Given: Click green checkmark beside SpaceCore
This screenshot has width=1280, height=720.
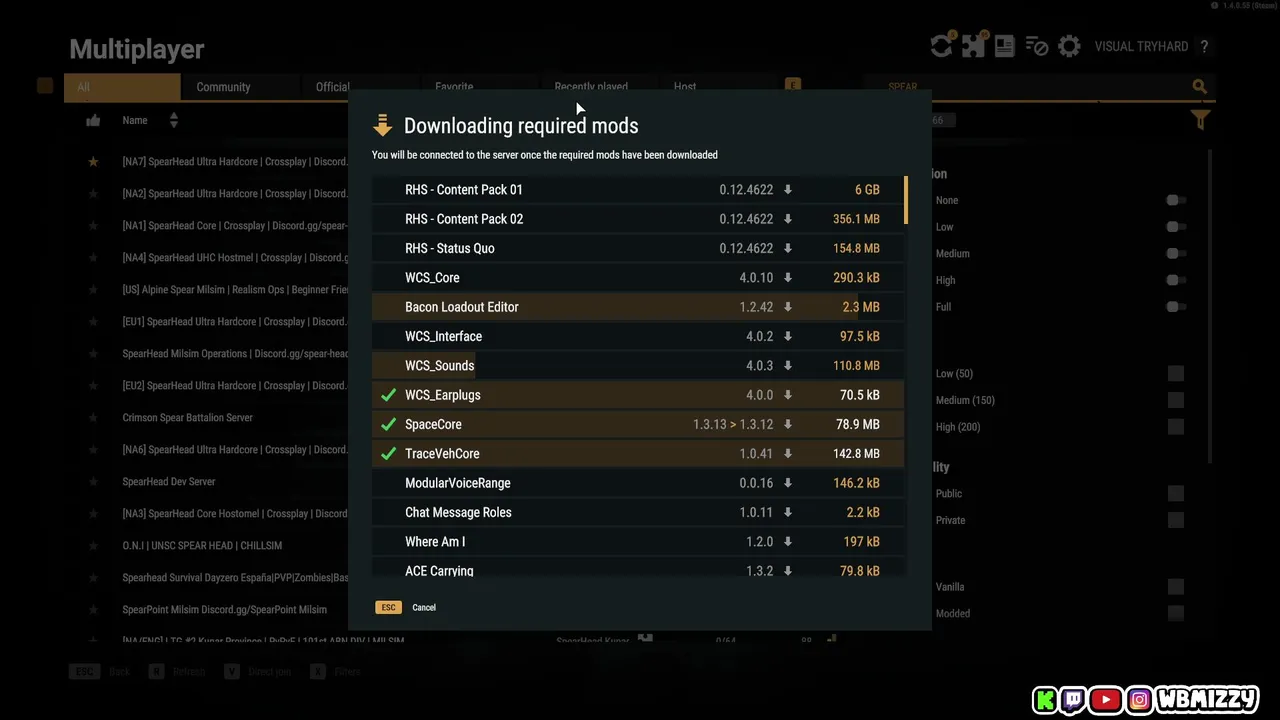Looking at the screenshot, I should [x=388, y=424].
